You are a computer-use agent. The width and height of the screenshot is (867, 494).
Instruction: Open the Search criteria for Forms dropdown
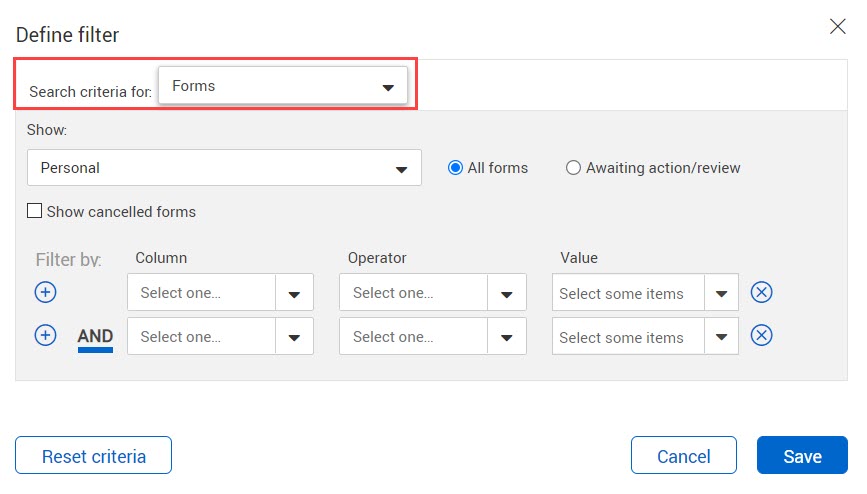pos(283,86)
